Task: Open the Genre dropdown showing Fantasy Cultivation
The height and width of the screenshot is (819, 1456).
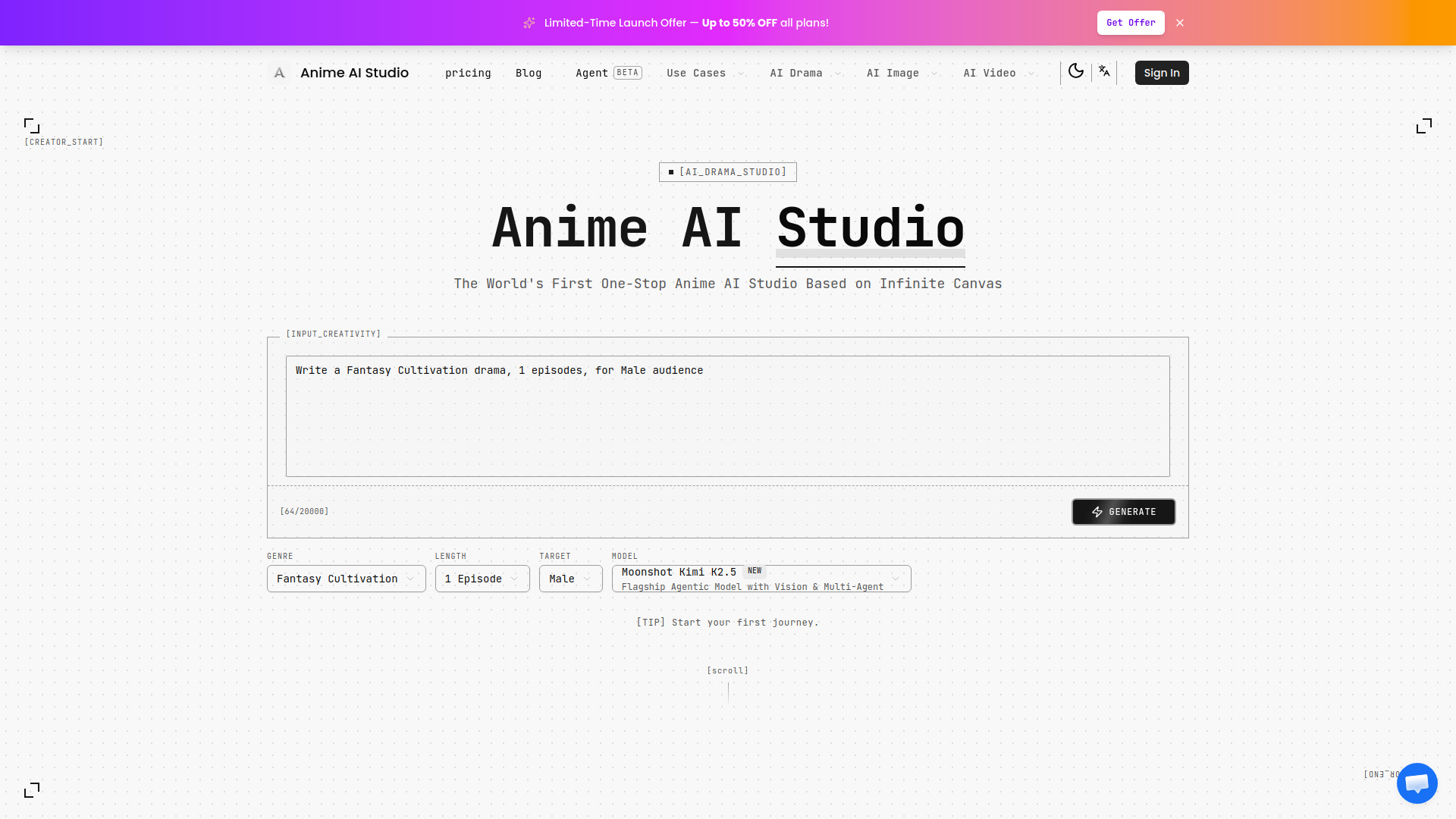Action: pos(345,578)
